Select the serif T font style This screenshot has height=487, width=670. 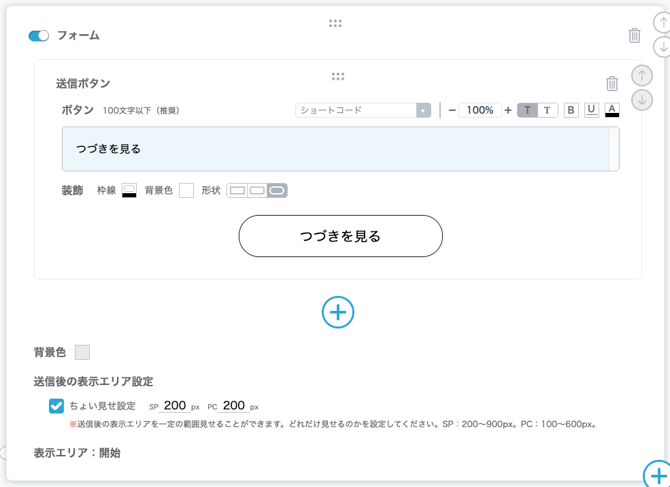point(547,110)
